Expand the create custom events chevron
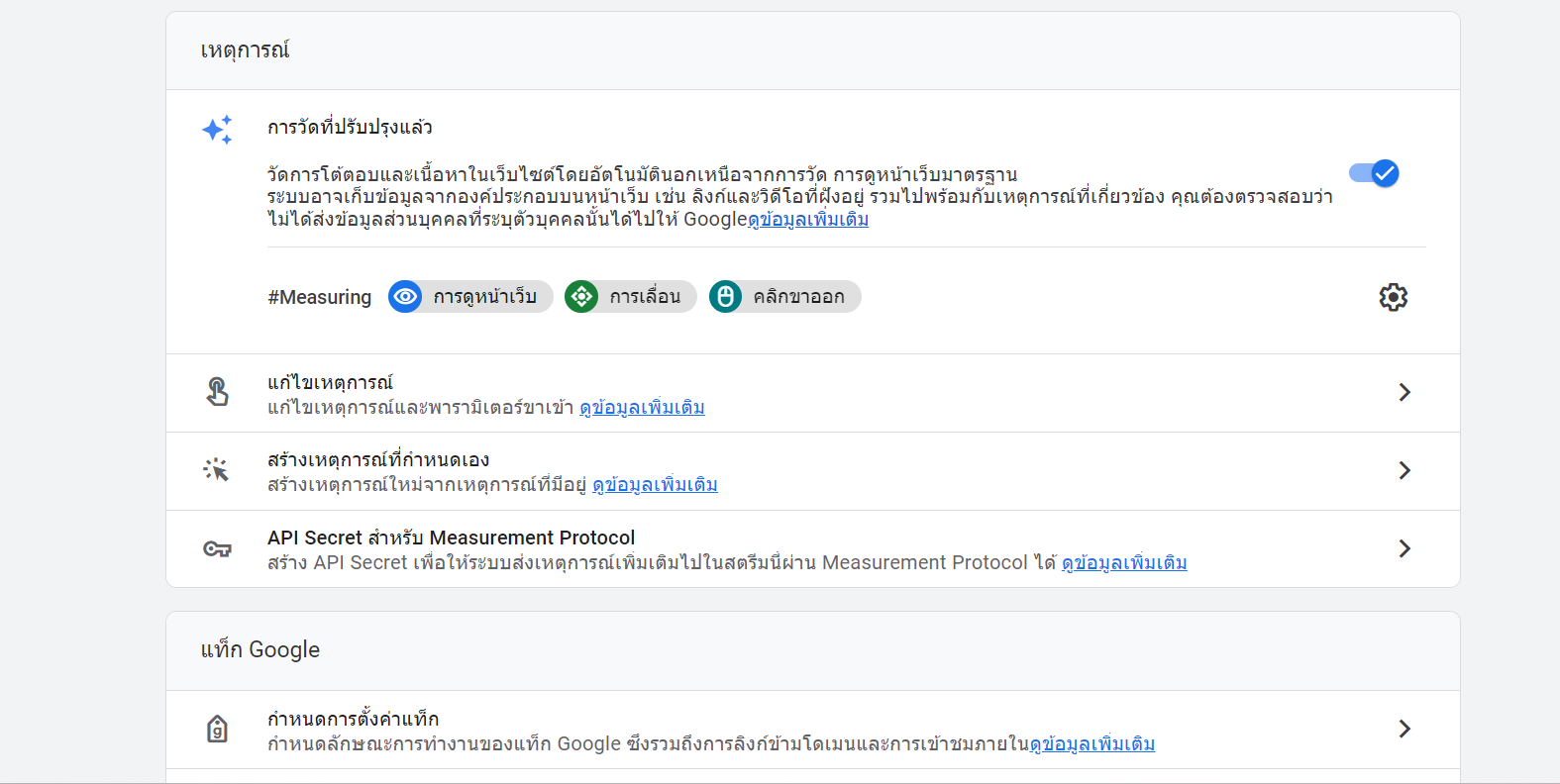 [1404, 470]
